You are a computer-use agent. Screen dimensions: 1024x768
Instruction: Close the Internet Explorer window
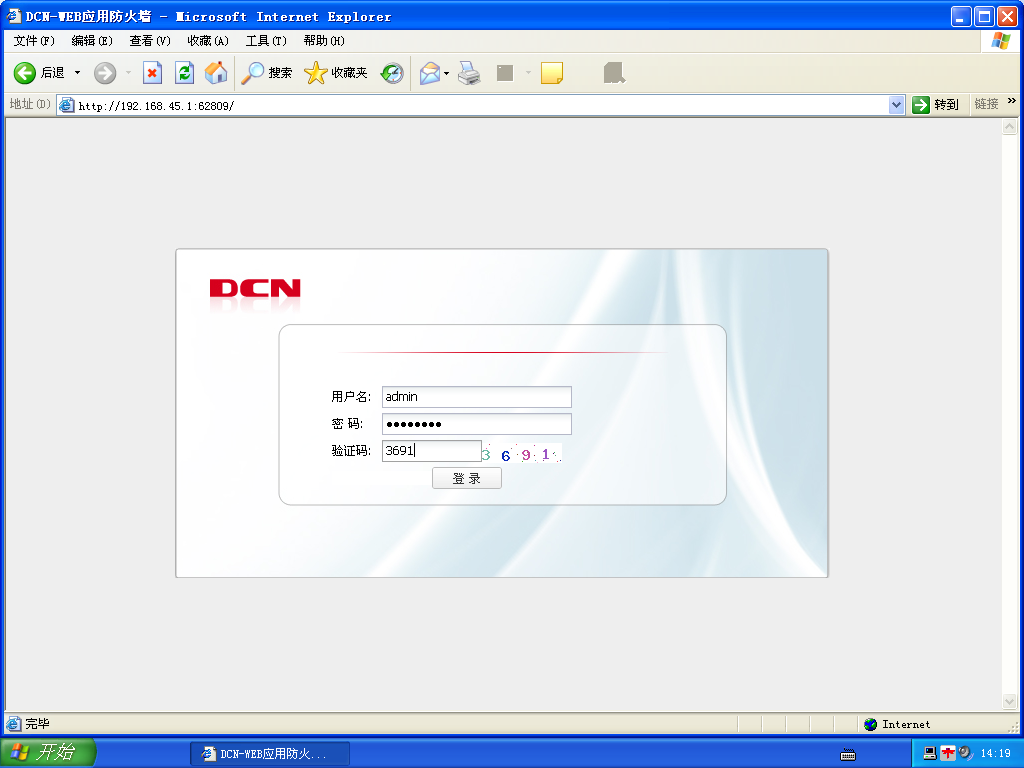click(x=1008, y=16)
